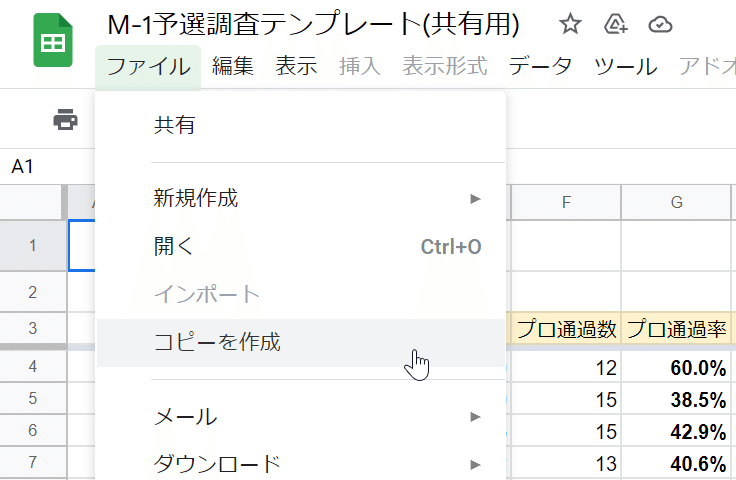Viewport: 736px width, 480px height.
Task: Select row 5 header
Action: click(x=33, y=398)
